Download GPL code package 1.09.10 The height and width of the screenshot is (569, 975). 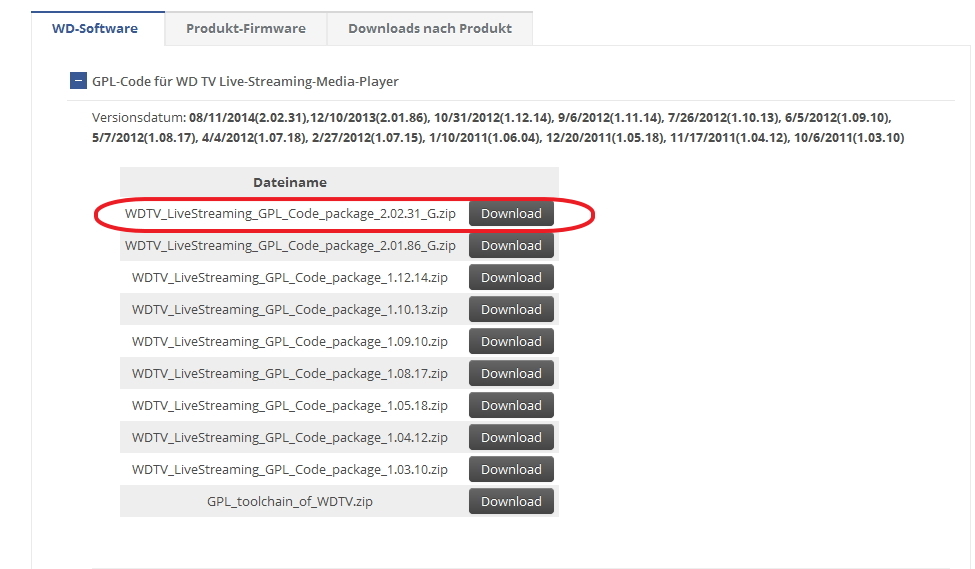point(511,341)
